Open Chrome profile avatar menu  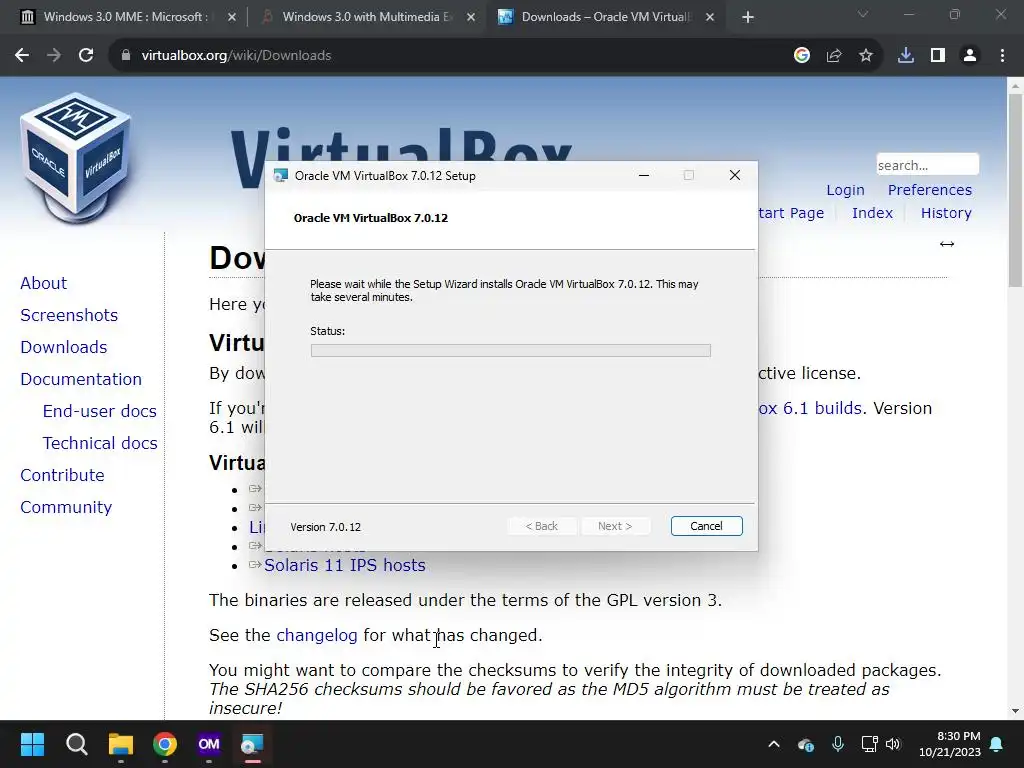tap(970, 56)
